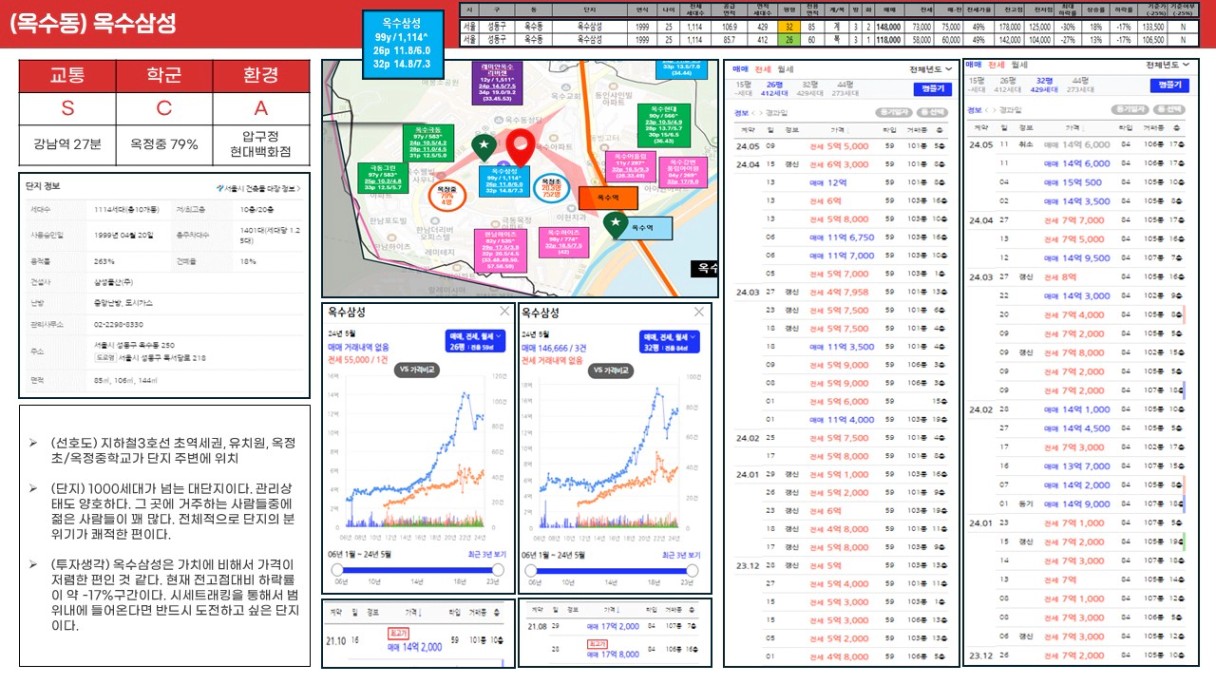Viewport: 1216px width, 684px height.
Task: Close the 32평 옥수삼성 chart panel
Action: coord(699,312)
